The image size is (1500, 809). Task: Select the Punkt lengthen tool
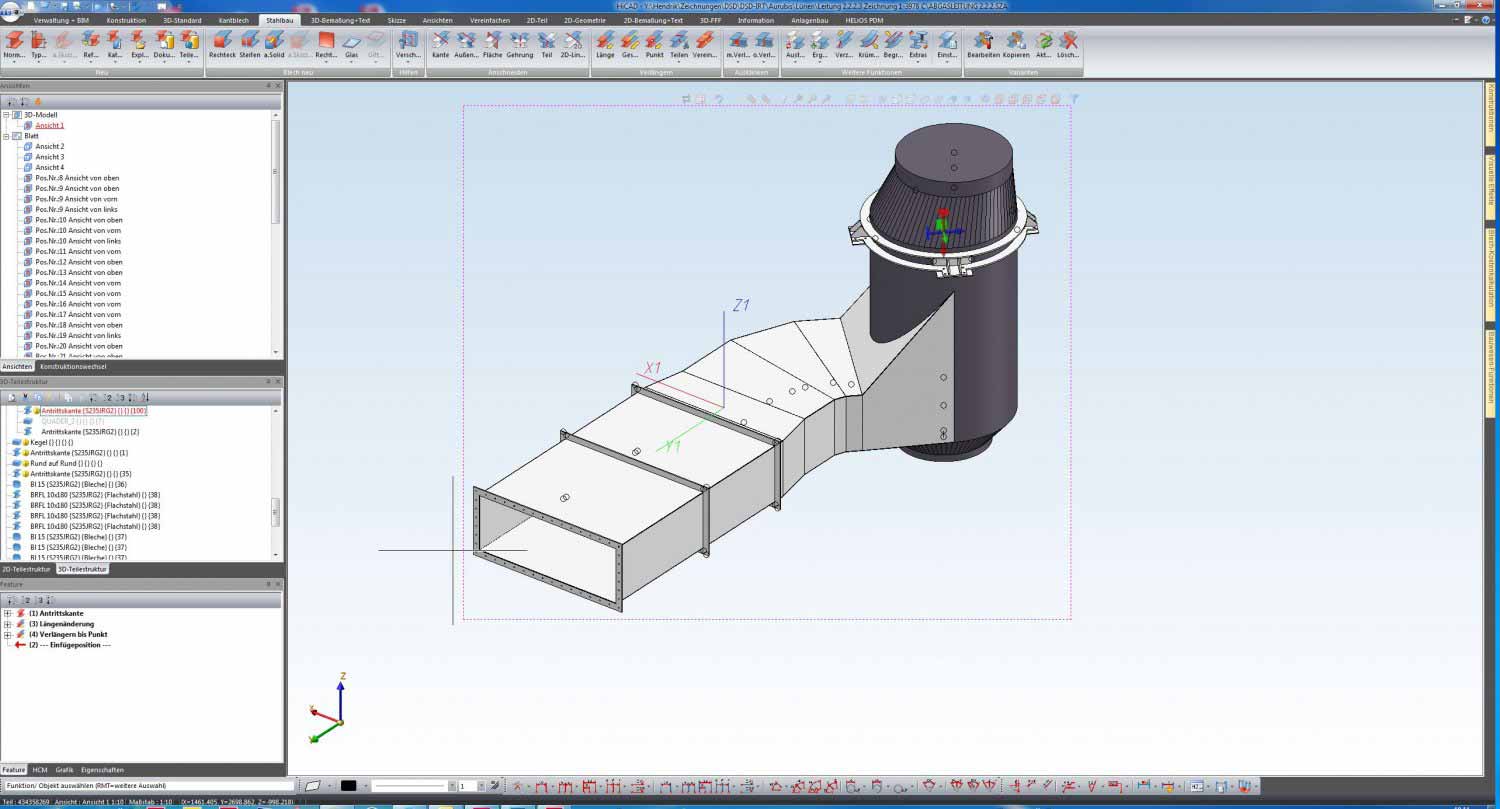point(655,44)
